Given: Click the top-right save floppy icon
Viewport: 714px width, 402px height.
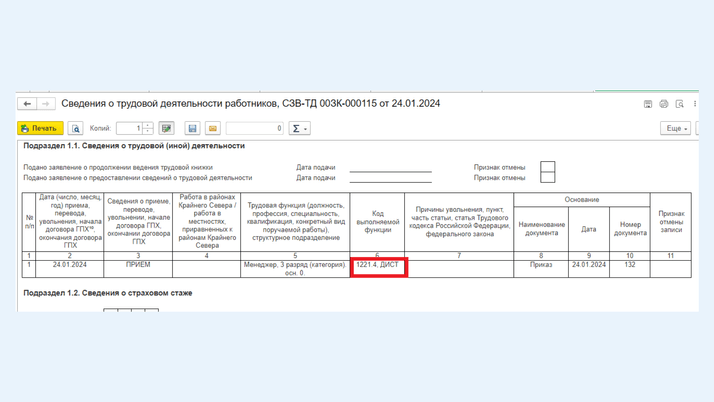Looking at the screenshot, I should coord(648,104).
